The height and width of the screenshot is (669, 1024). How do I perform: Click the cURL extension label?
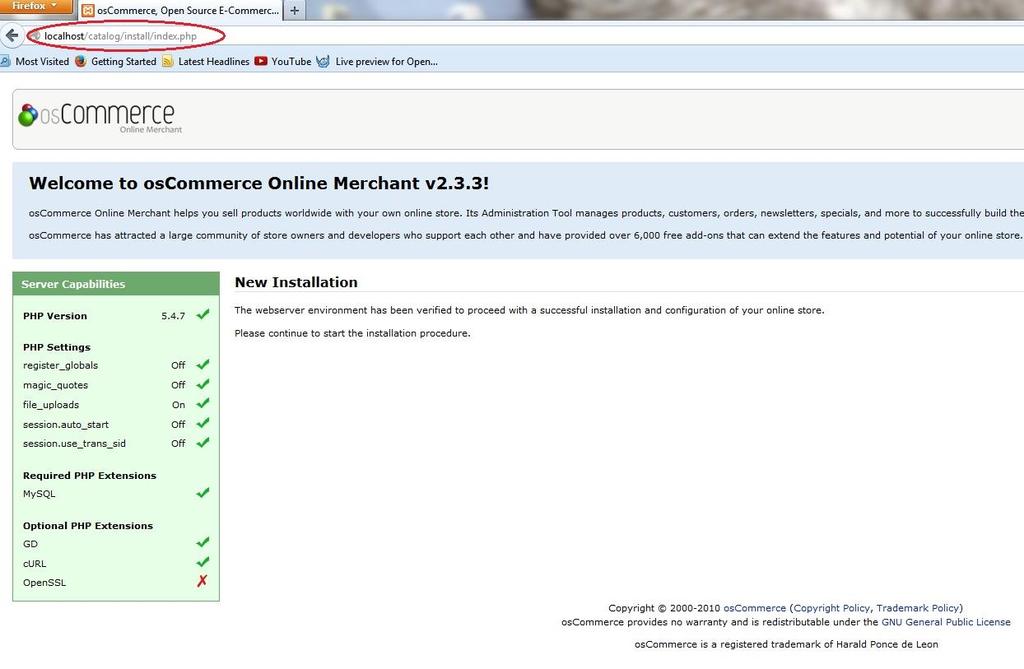35,564
